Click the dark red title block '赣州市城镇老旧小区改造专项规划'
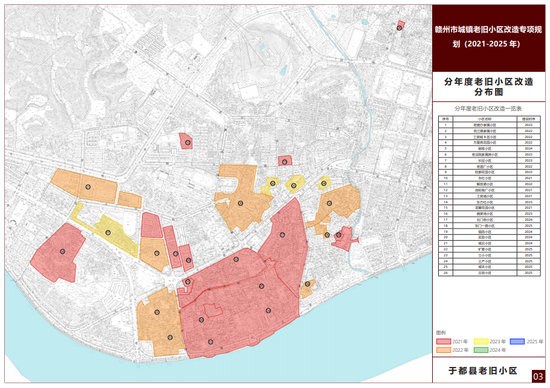Screen dimensions: 550x388 (489, 38)
